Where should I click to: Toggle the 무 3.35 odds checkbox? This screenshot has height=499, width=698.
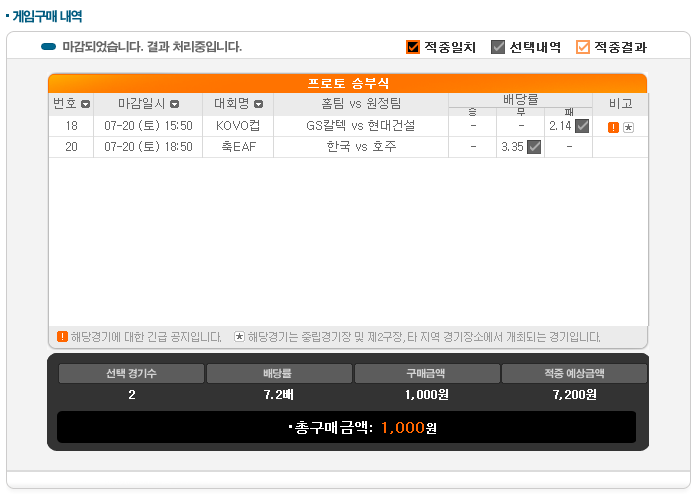coord(534,147)
